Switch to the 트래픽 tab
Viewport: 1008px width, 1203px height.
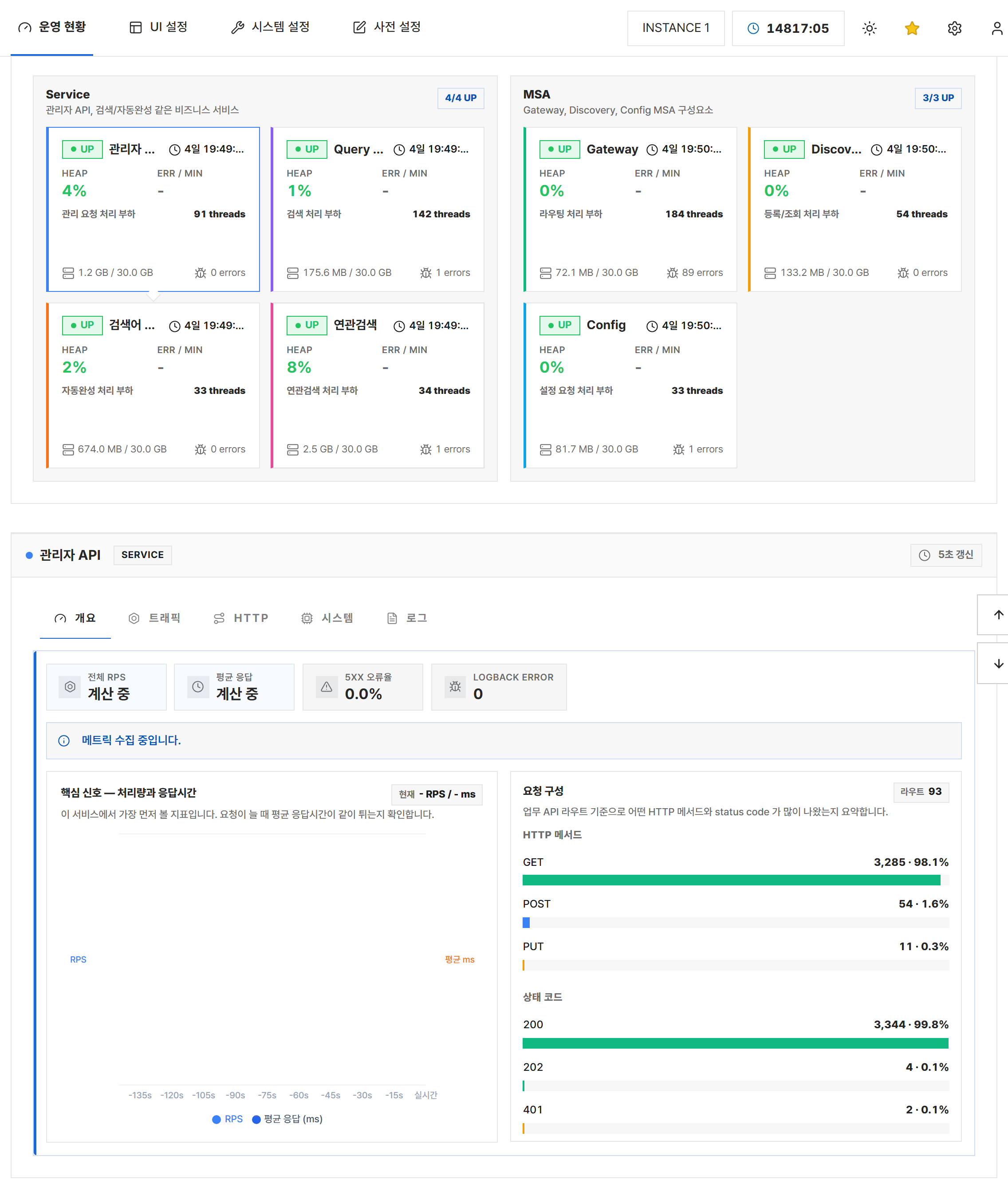(x=154, y=617)
